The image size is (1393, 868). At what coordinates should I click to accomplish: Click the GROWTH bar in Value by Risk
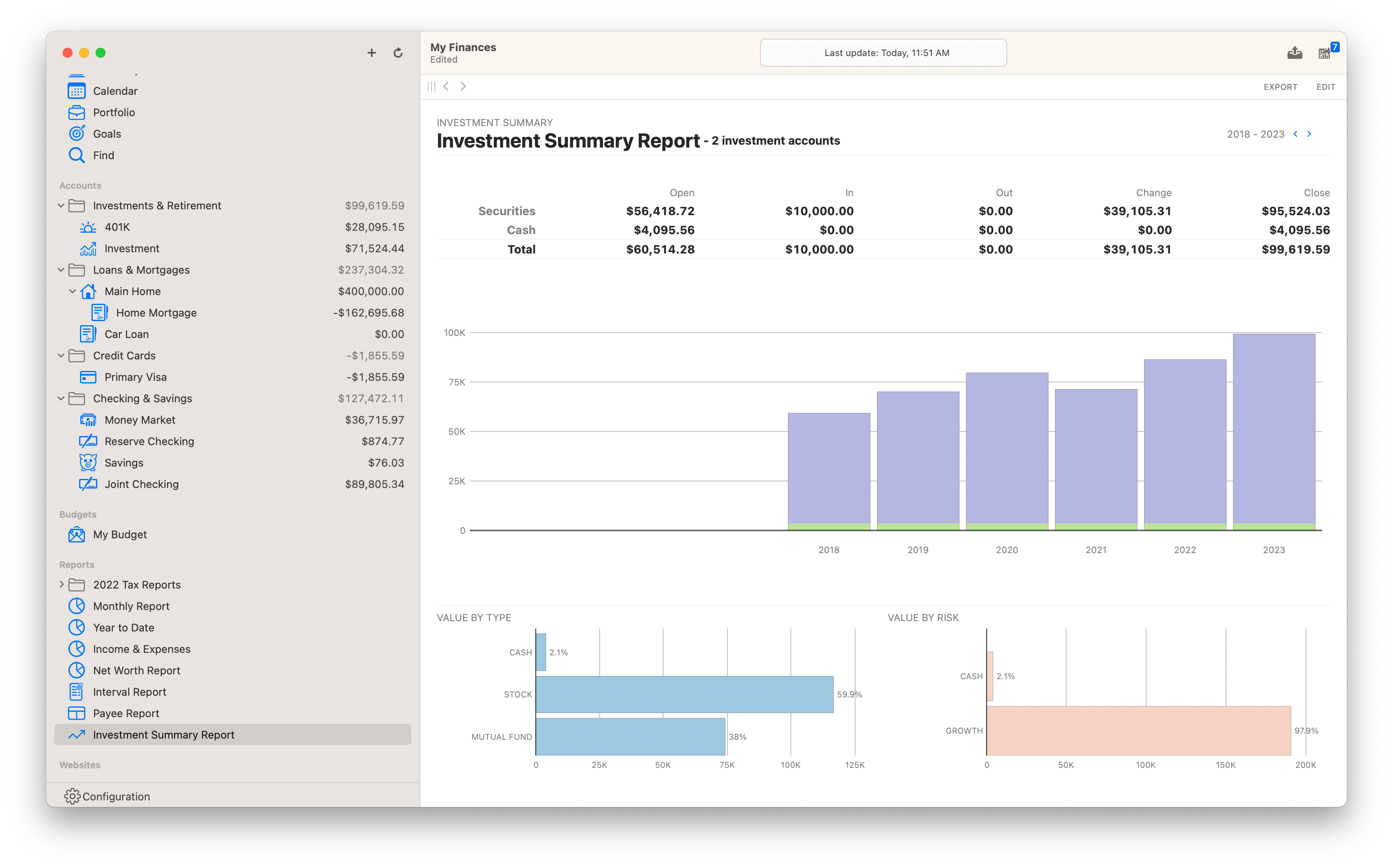1139,730
